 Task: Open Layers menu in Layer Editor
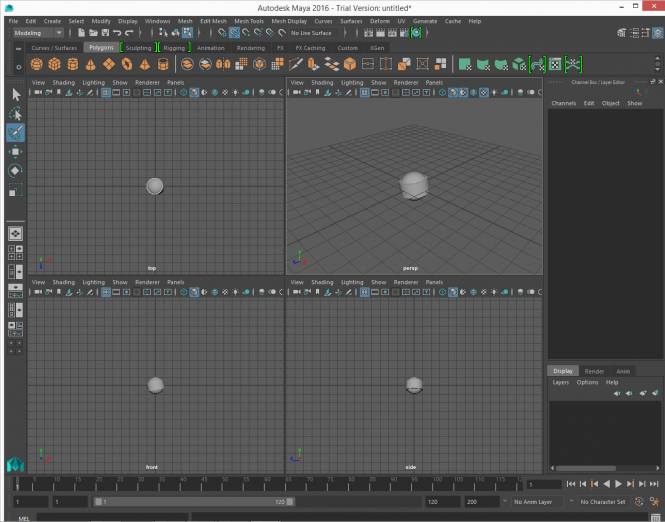tap(560, 382)
